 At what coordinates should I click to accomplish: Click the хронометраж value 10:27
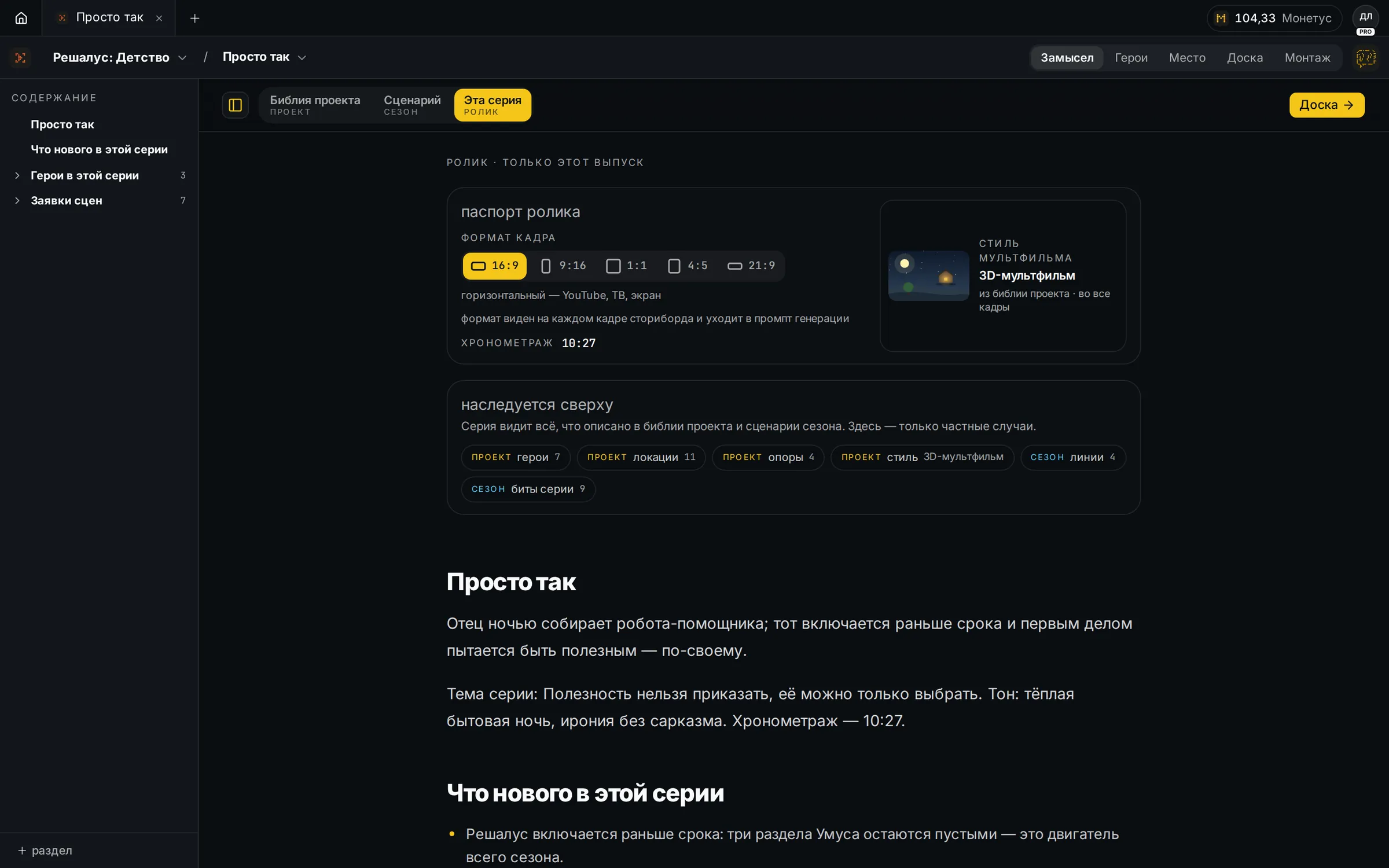tap(578, 343)
